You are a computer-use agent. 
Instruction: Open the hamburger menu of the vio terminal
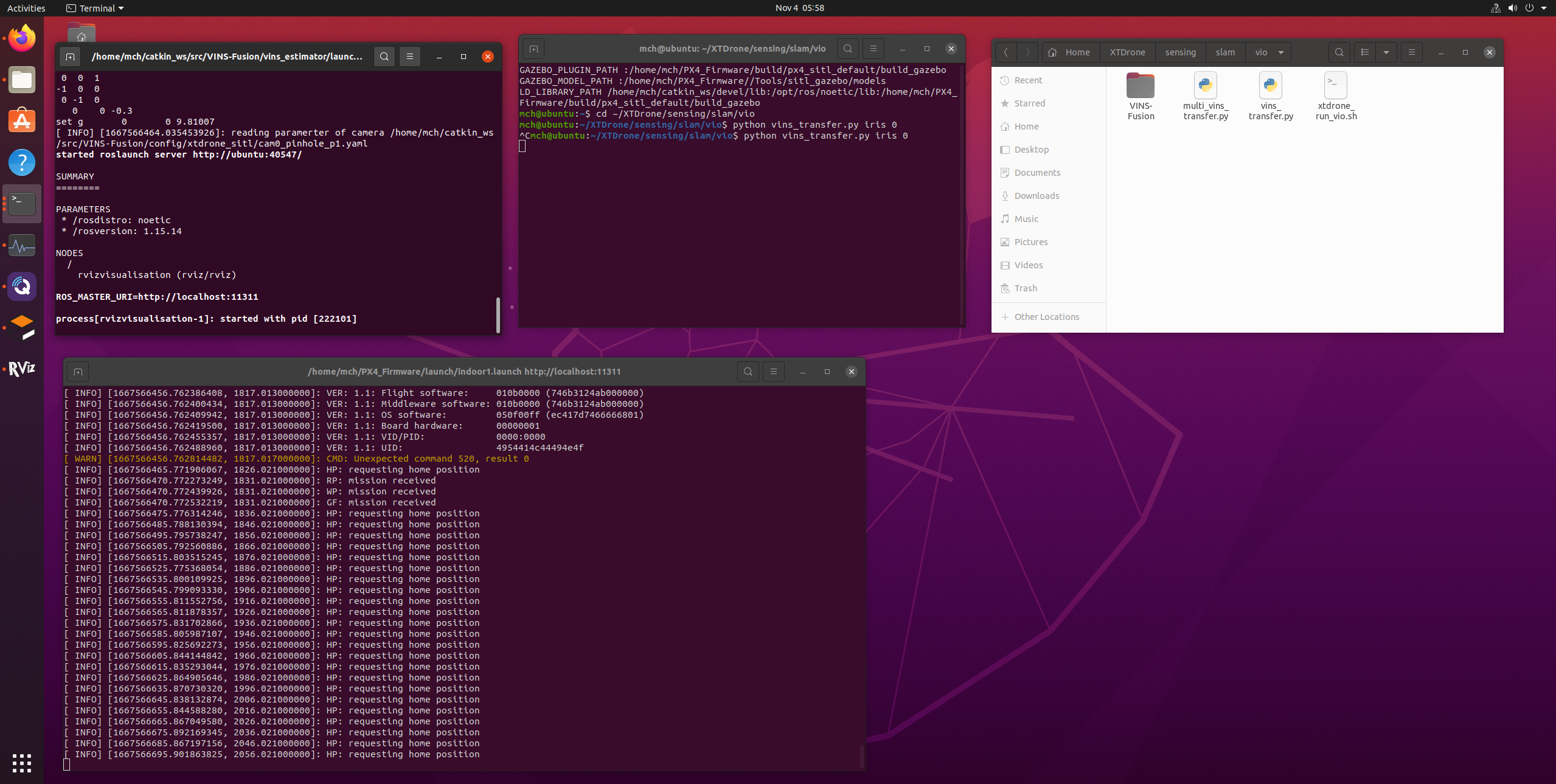coord(873,49)
